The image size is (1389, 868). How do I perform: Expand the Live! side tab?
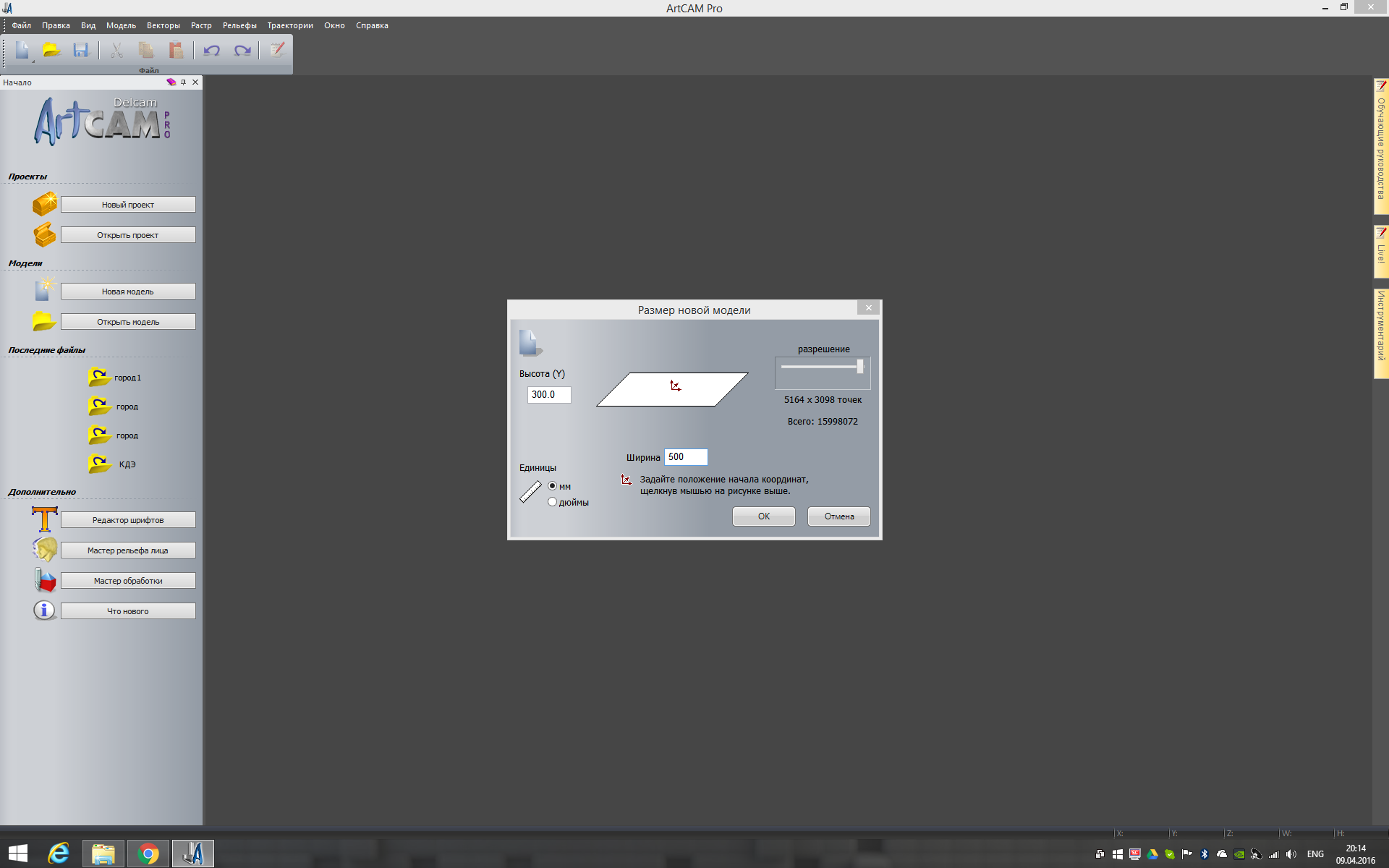[1380, 251]
